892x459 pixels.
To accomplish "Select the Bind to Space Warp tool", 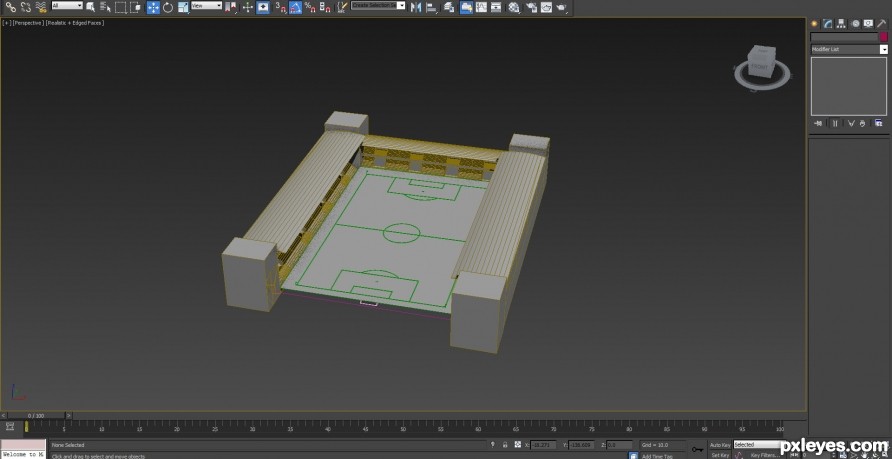I will (x=40, y=7).
